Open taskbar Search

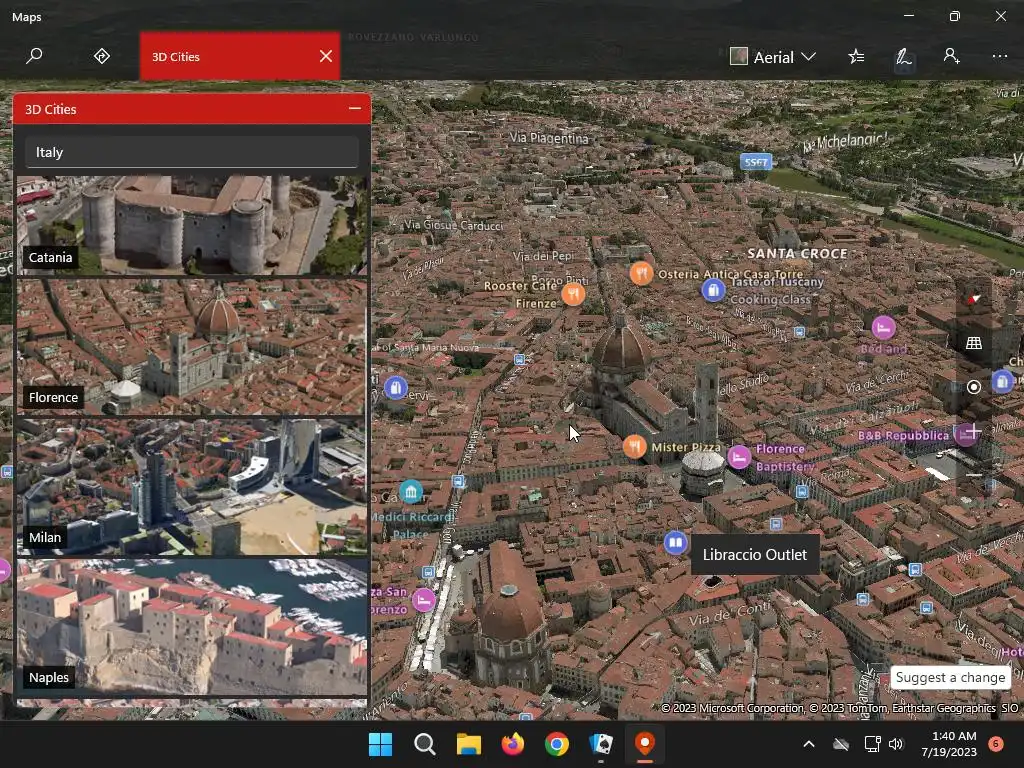(424, 744)
